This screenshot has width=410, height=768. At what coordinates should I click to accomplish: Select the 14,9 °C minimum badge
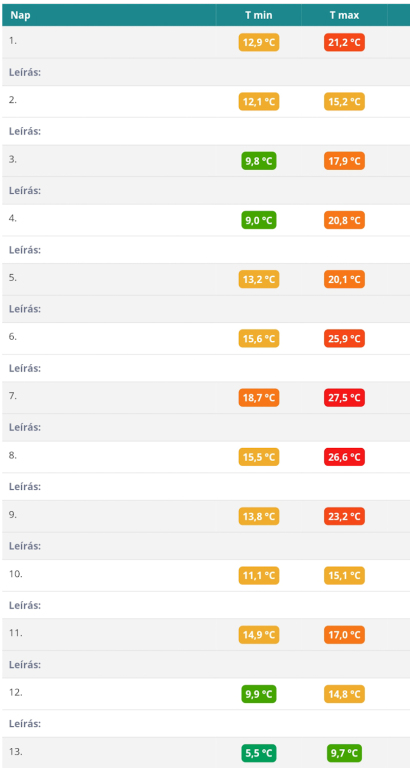click(x=259, y=635)
